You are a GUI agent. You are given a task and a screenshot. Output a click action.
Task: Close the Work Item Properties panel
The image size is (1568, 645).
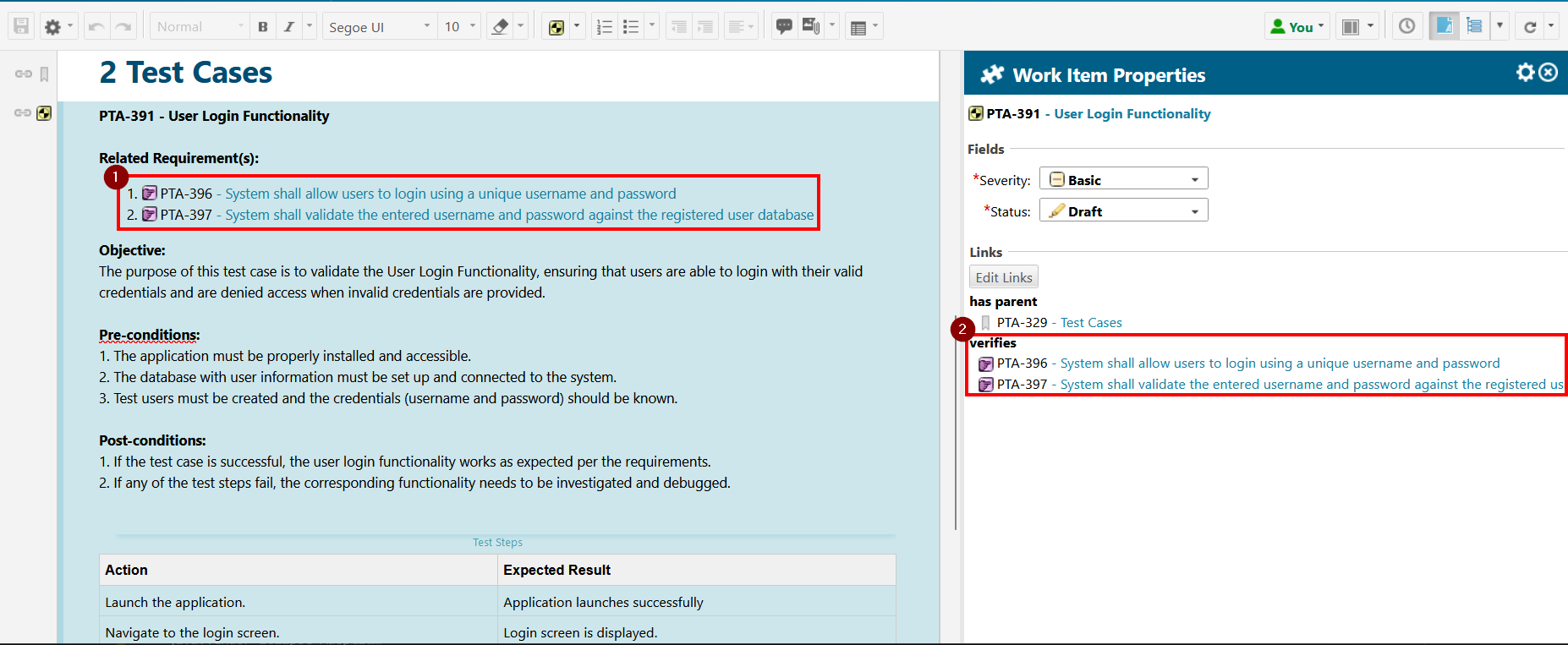click(x=1549, y=73)
